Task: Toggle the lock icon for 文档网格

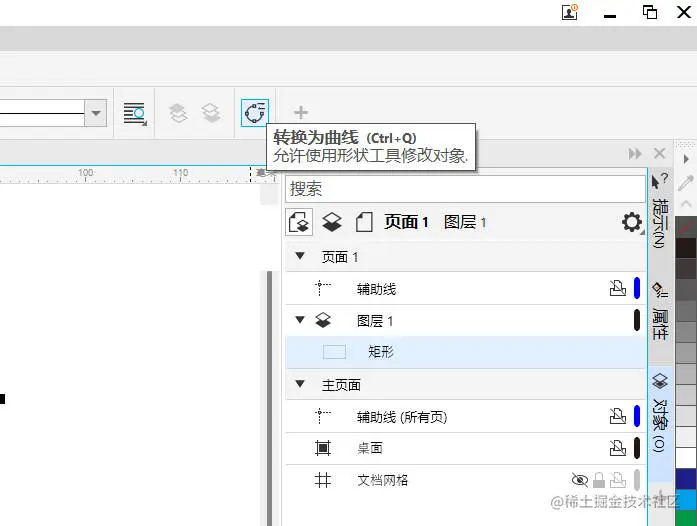Action: pos(599,480)
